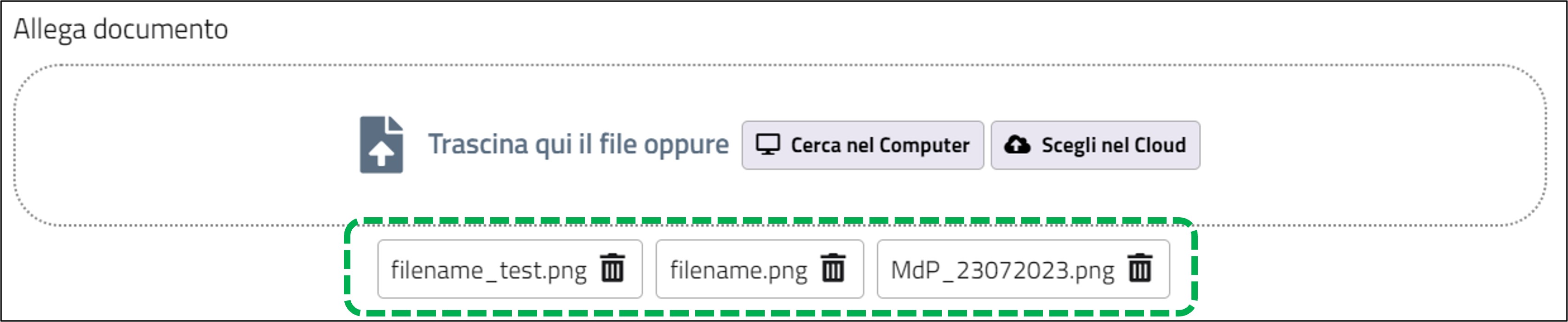
Task: Click empty space inside the dotted drop zone
Action: click(x=183, y=146)
